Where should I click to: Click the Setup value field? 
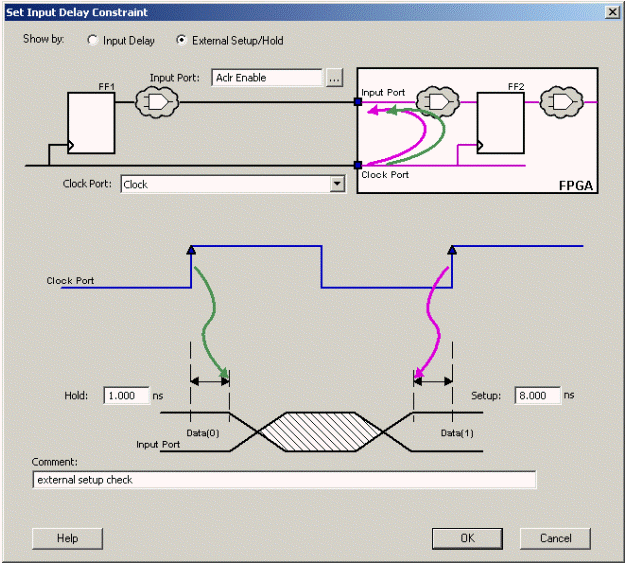[x=537, y=396]
